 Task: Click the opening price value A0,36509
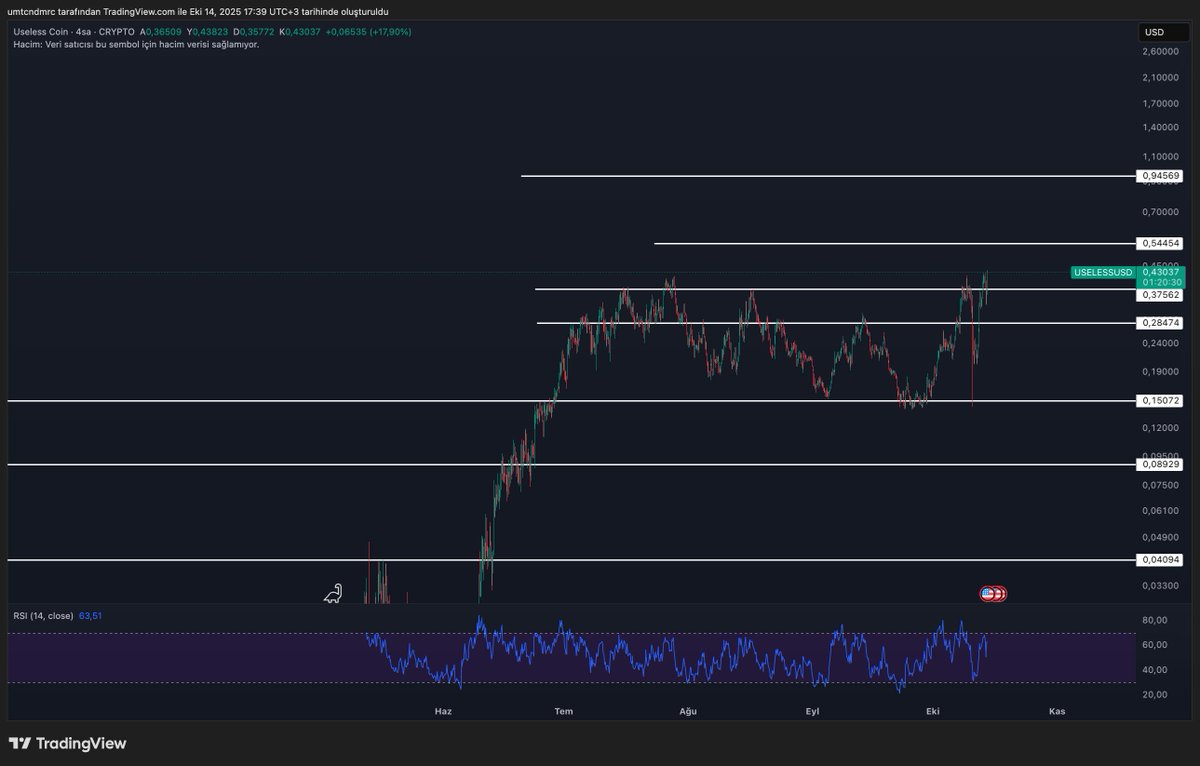tap(161, 32)
